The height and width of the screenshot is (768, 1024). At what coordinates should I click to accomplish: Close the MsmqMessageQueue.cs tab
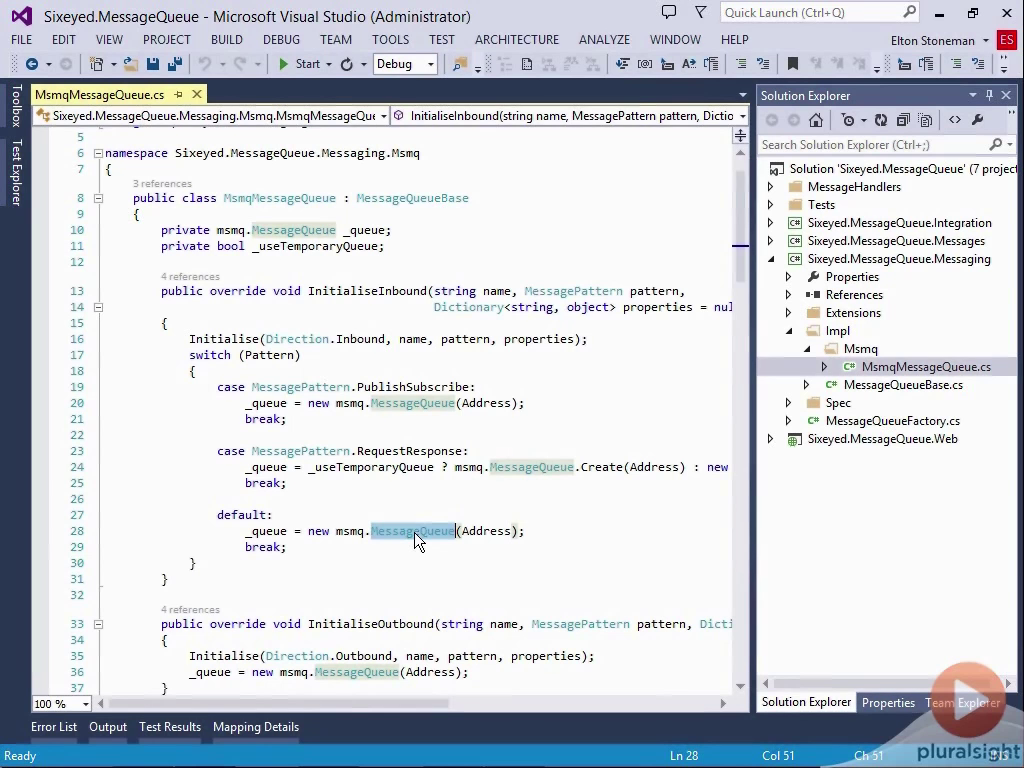pyautogui.click(x=197, y=95)
